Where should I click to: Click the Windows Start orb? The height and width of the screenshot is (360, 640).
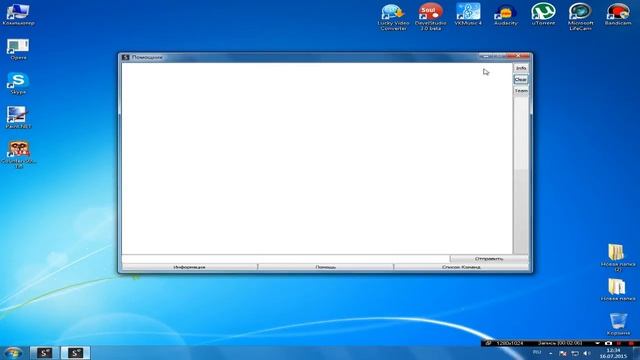point(13,353)
